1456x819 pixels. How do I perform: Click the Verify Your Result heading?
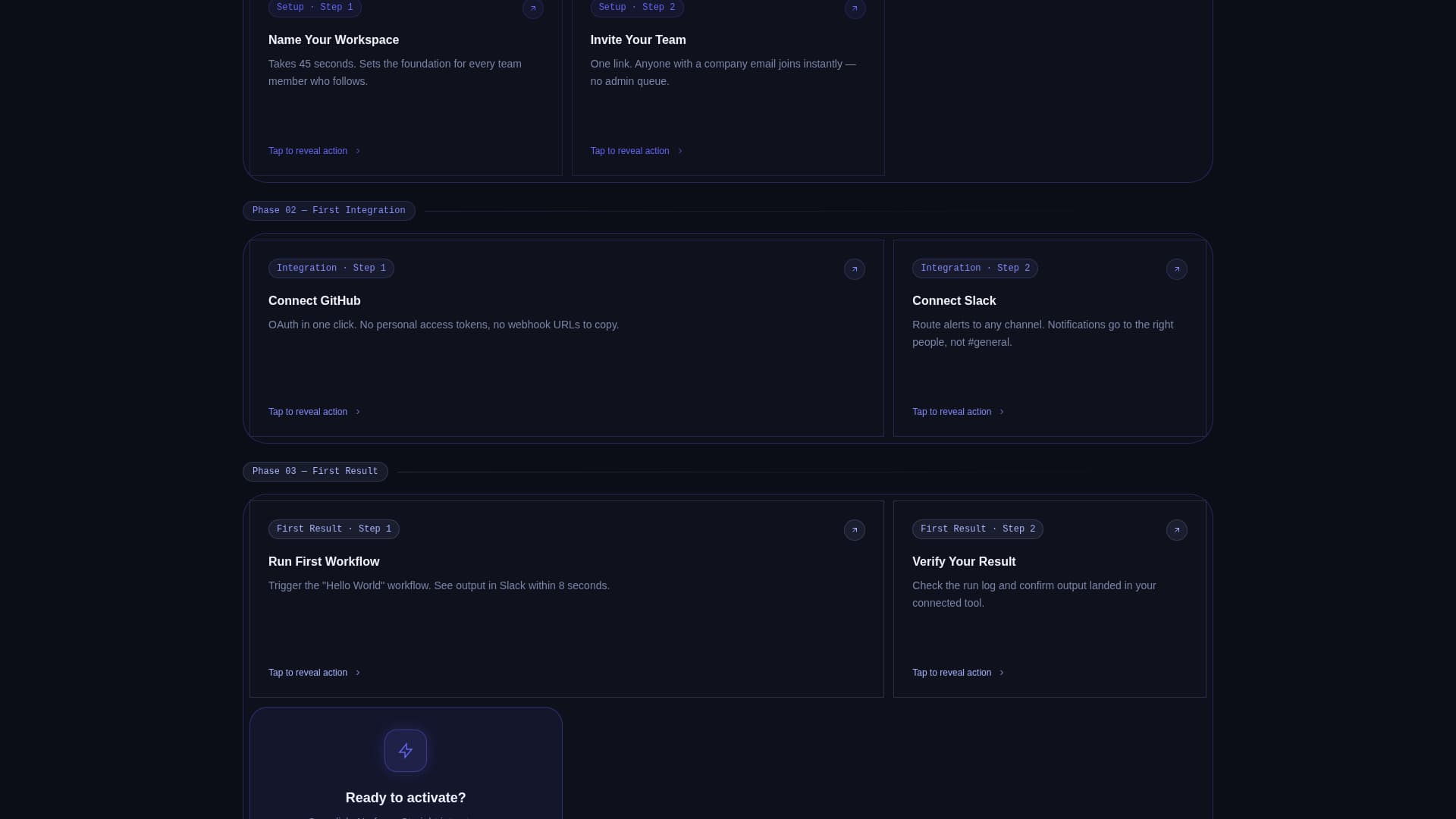(964, 562)
